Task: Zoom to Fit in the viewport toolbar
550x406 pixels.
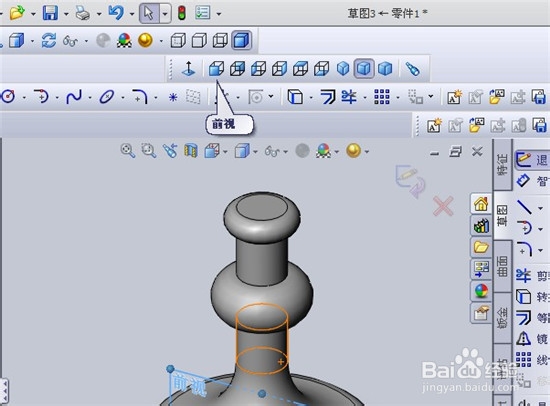Action: [128, 151]
